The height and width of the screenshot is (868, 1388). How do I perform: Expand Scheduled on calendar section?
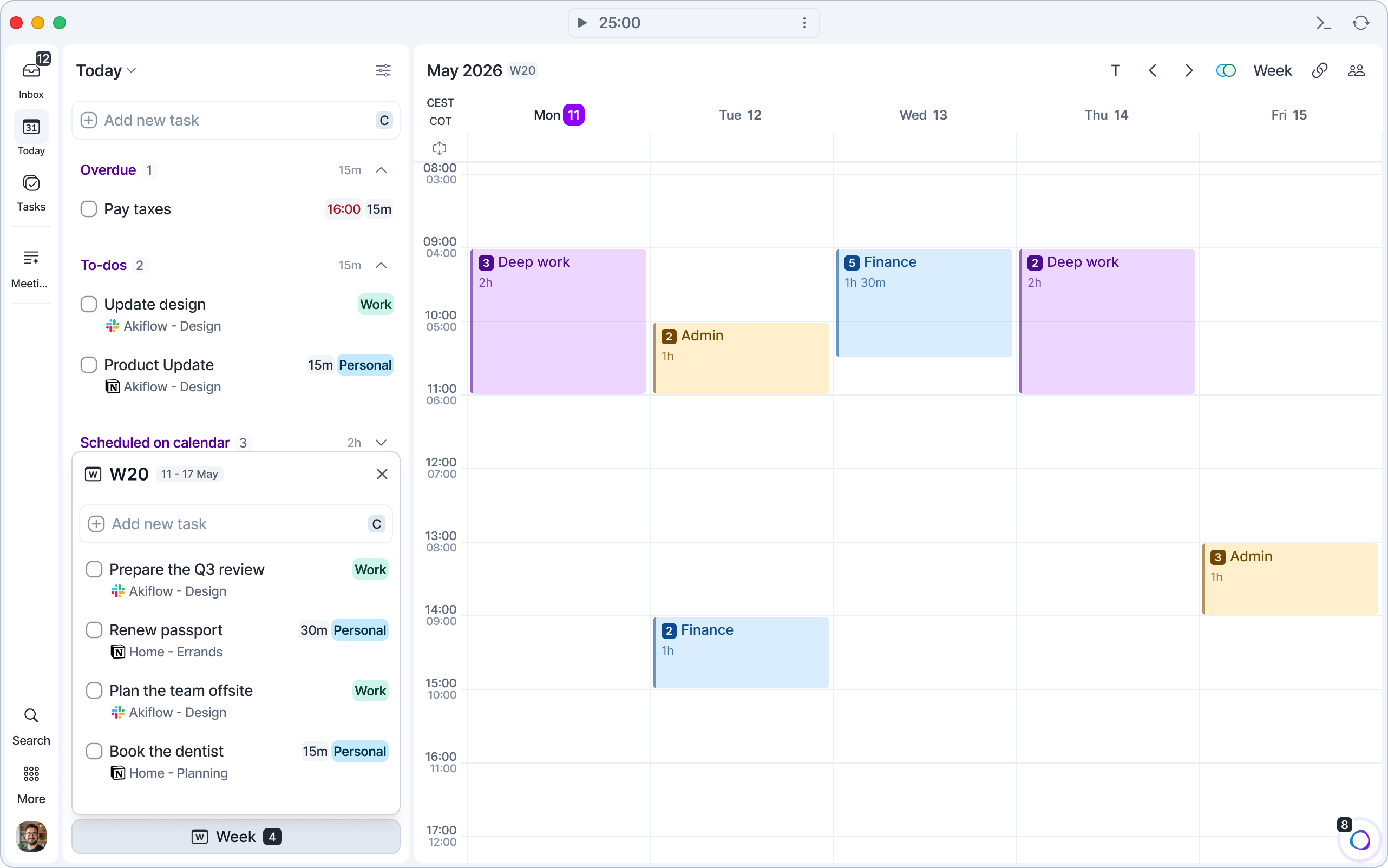point(381,443)
